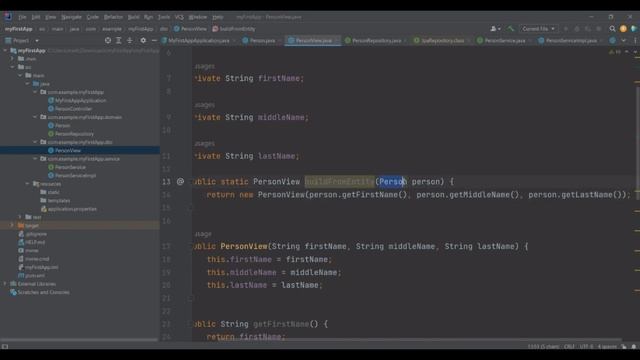The height and width of the screenshot is (360, 640).
Task: Open PersonService interface in tree
Action: click(x=67, y=167)
